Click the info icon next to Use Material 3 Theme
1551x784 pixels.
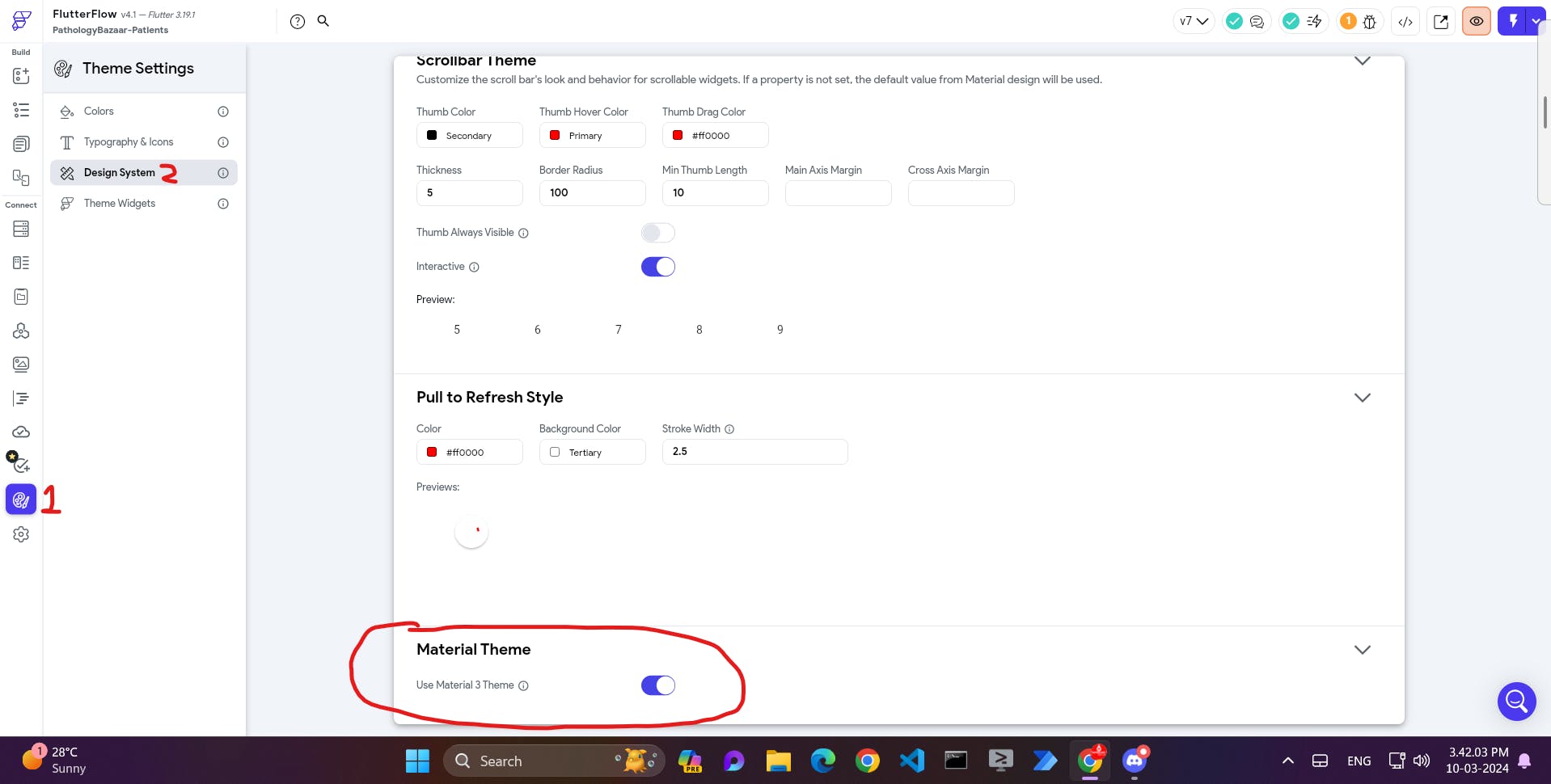pos(523,686)
